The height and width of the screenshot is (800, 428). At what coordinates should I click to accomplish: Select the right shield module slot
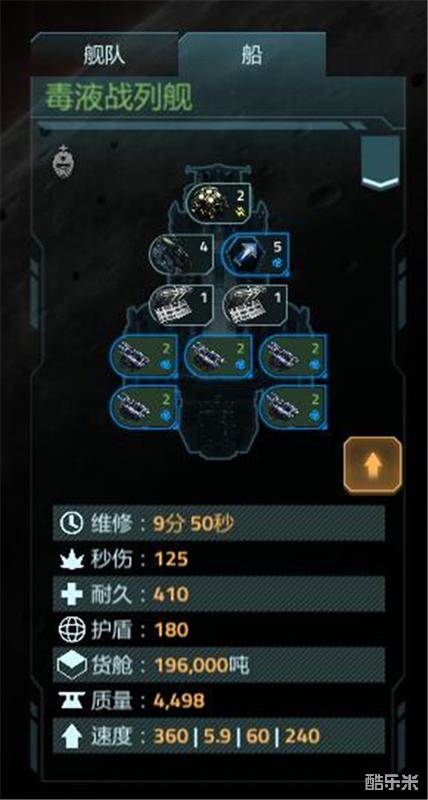pos(256,305)
